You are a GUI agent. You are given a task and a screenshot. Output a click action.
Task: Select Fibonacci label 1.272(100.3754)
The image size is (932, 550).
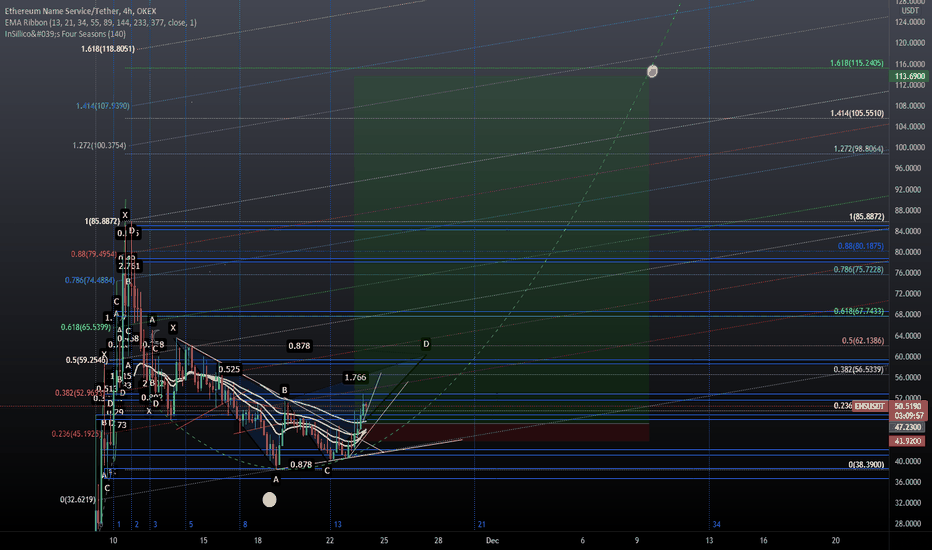click(99, 145)
